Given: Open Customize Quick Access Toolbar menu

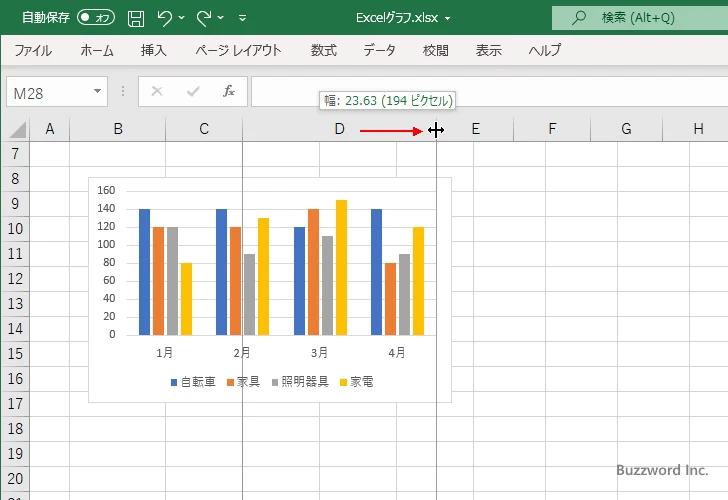Looking at the screenshot, I should (x=242, y=18).
